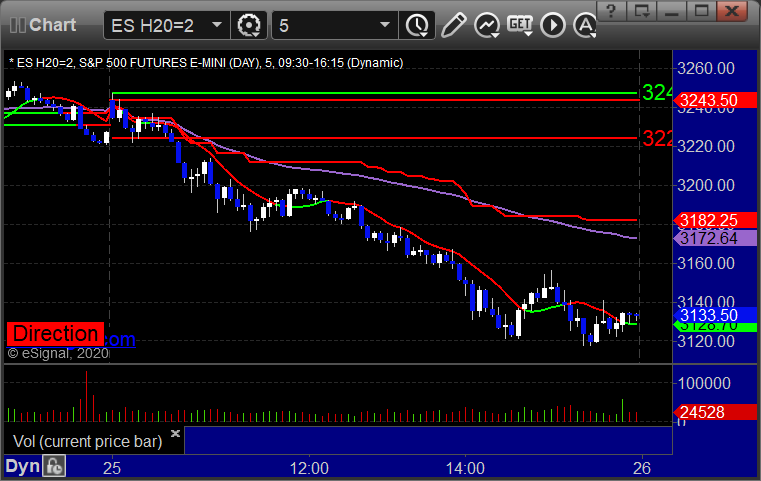Click the Chart window title label
The image size is (761, 481).
(52, 25)
